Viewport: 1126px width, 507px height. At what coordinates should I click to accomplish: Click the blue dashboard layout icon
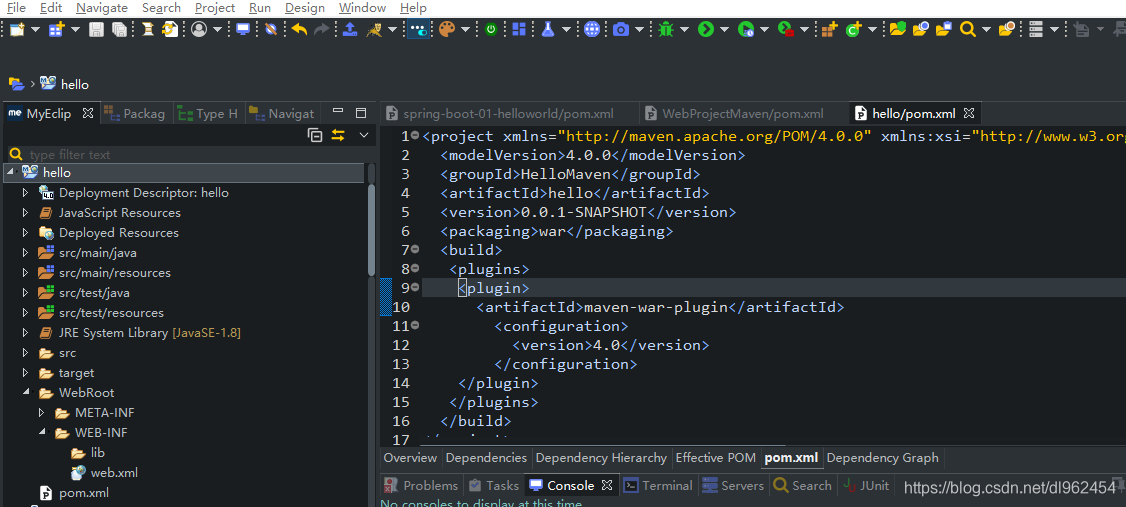click(518, 29)
